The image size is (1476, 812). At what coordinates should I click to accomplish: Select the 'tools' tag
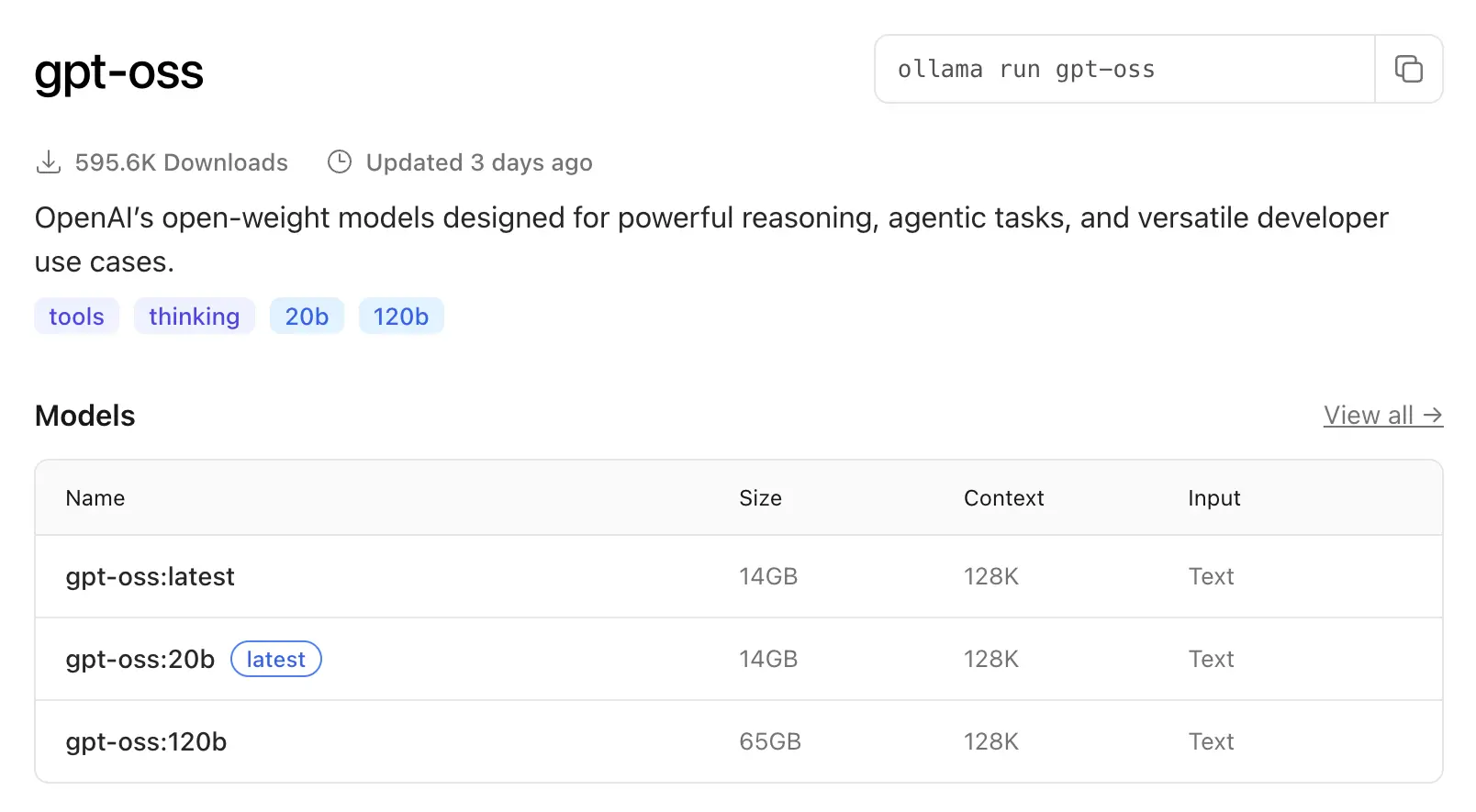tap(77, 317)
